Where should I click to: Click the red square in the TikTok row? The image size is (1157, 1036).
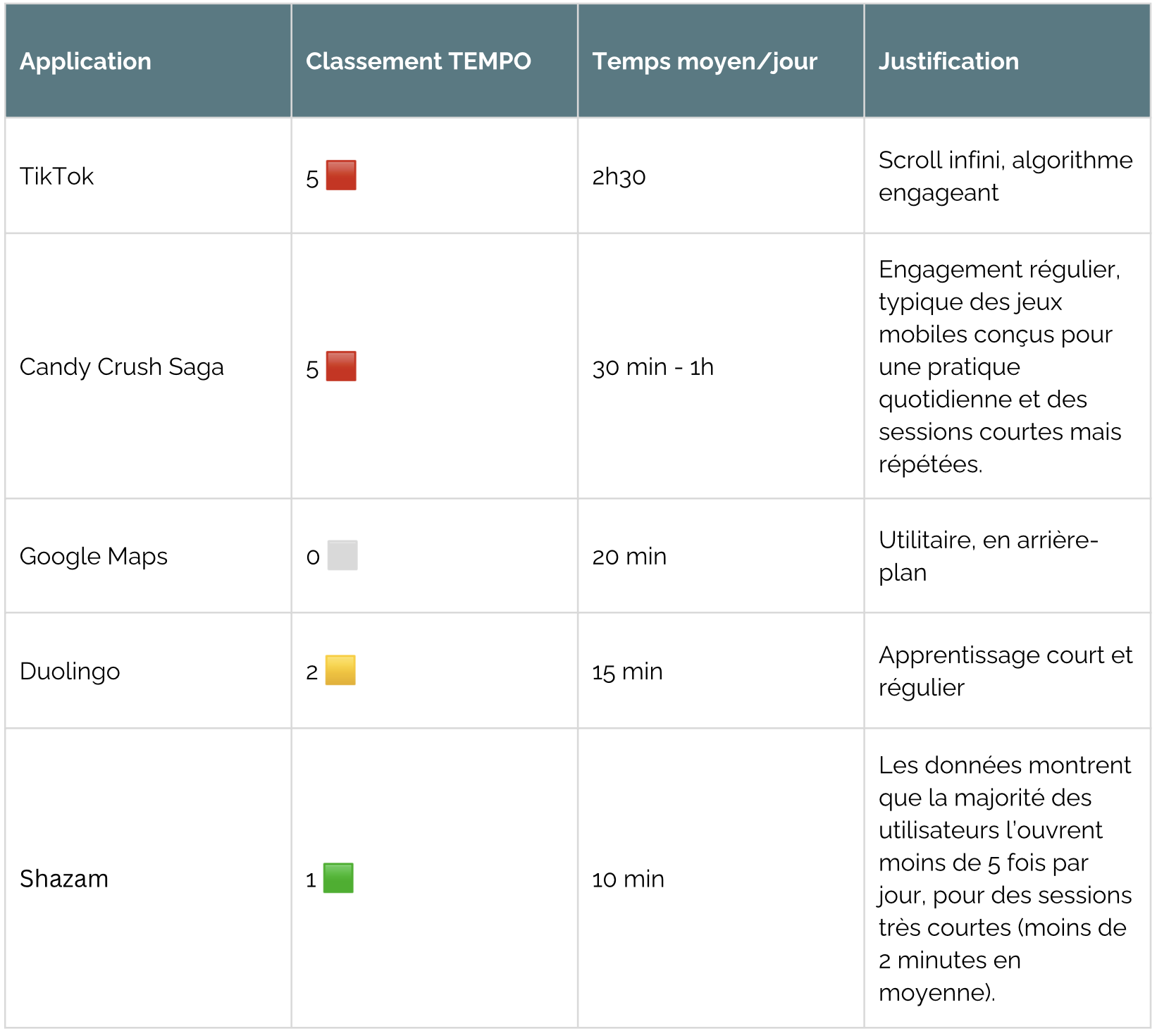coord(341,175)
